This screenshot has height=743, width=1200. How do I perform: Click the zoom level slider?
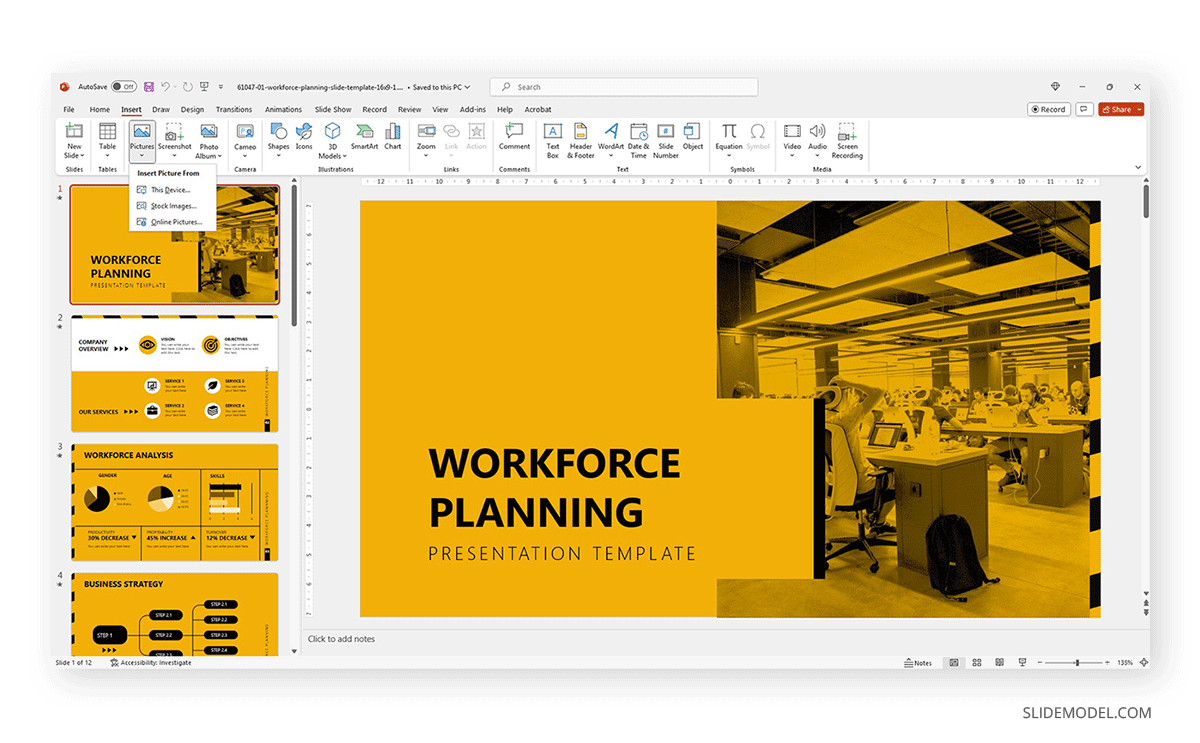click(1078, 662)
